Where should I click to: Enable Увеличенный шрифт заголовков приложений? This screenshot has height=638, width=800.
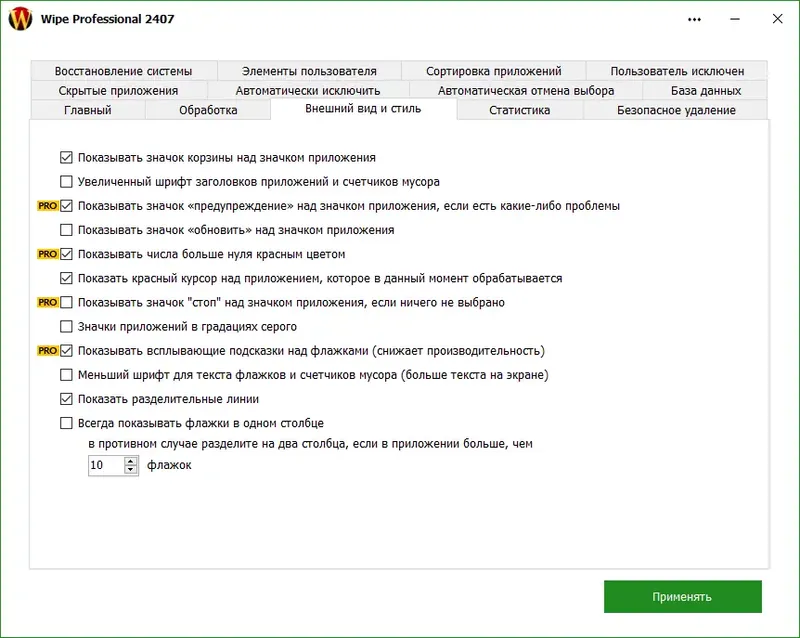click(66, 180)
